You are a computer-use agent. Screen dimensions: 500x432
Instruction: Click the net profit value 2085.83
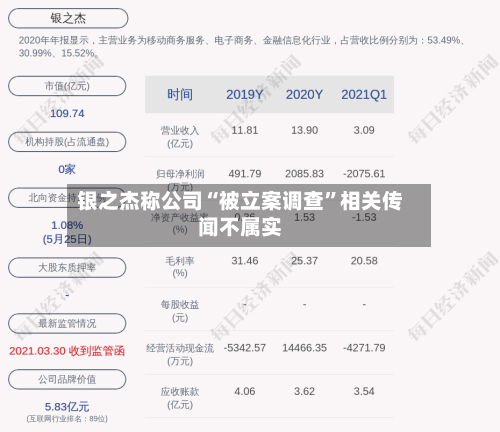(x=304, y=174)
